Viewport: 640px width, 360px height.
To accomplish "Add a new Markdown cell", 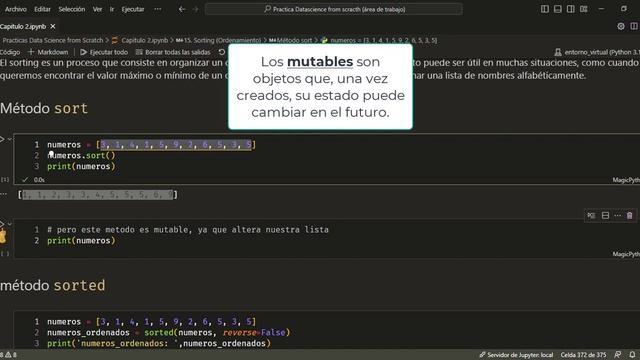I will click(x=48, y=52).
